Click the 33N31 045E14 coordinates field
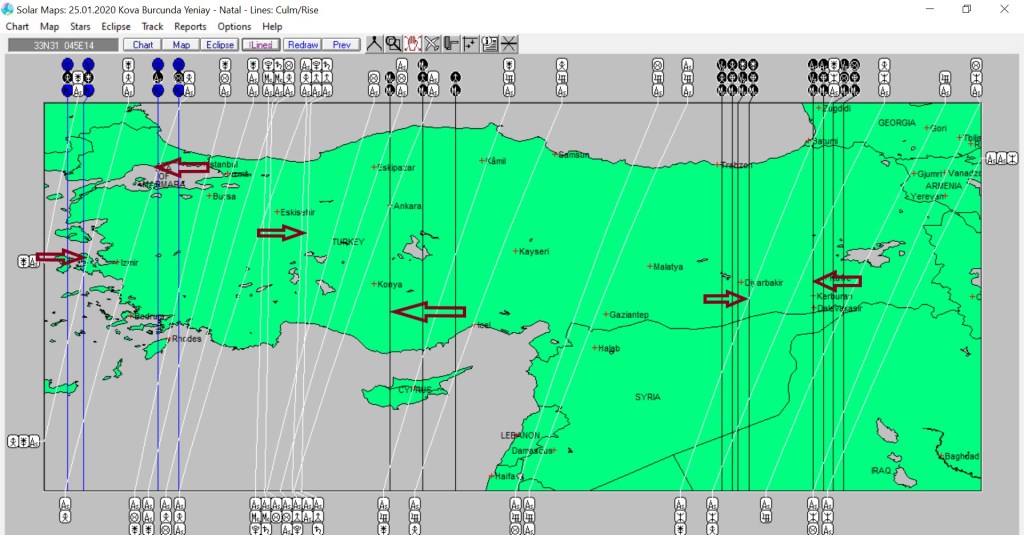 tap(62, 45)
